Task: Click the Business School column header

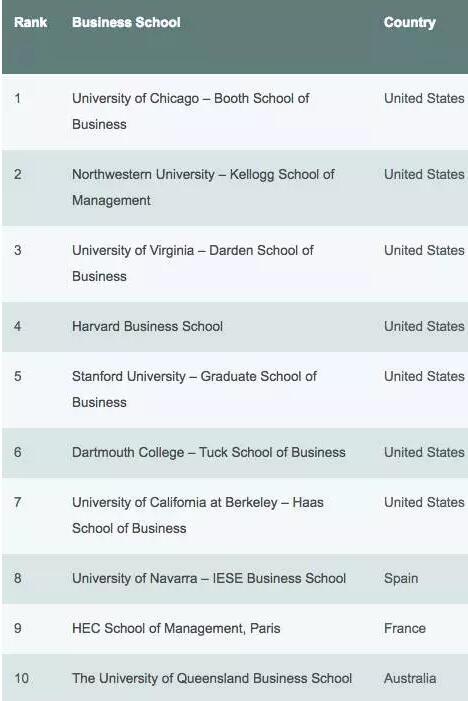Action: [x=126, y=22]
